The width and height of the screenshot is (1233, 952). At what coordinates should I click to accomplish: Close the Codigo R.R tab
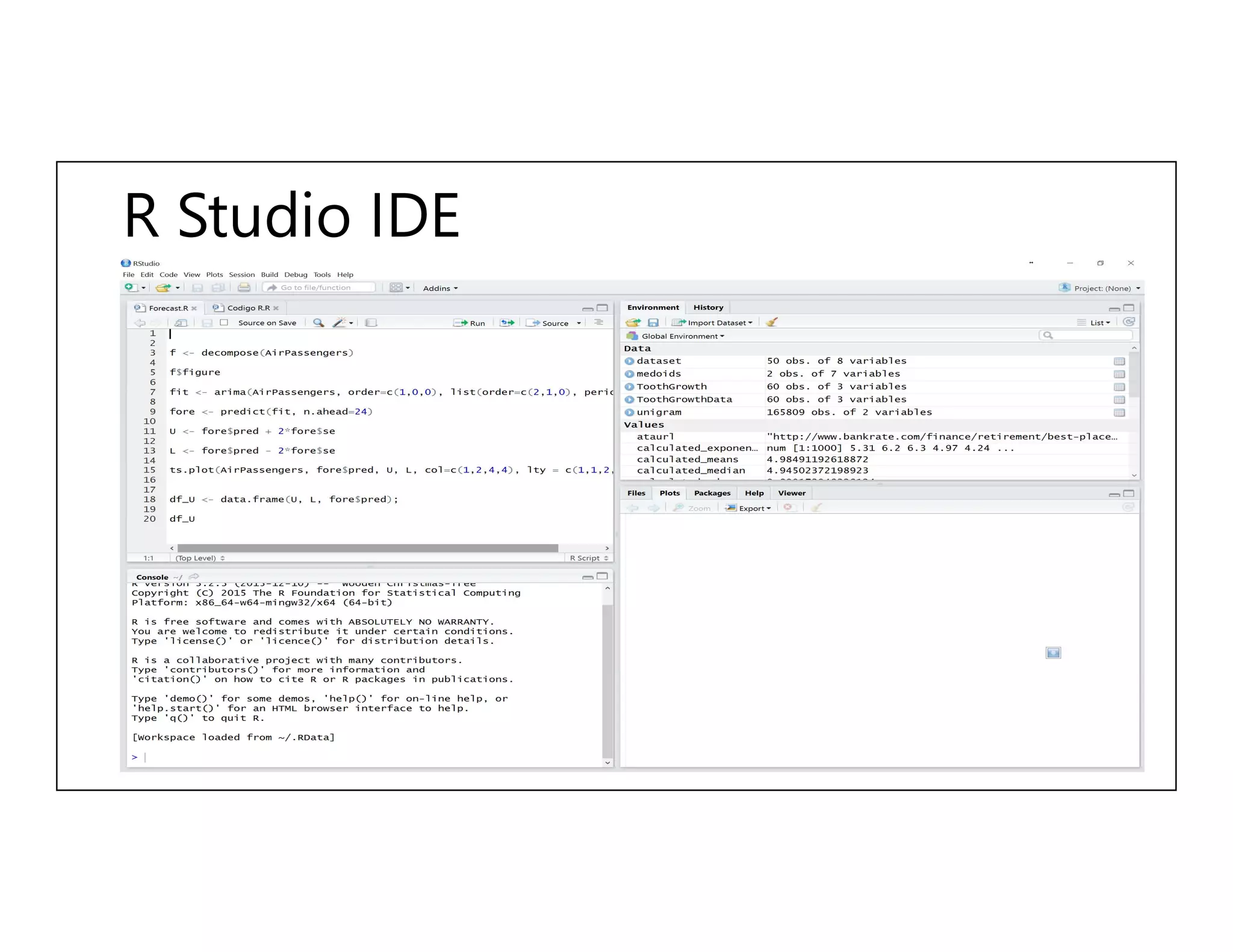[276, 308]
